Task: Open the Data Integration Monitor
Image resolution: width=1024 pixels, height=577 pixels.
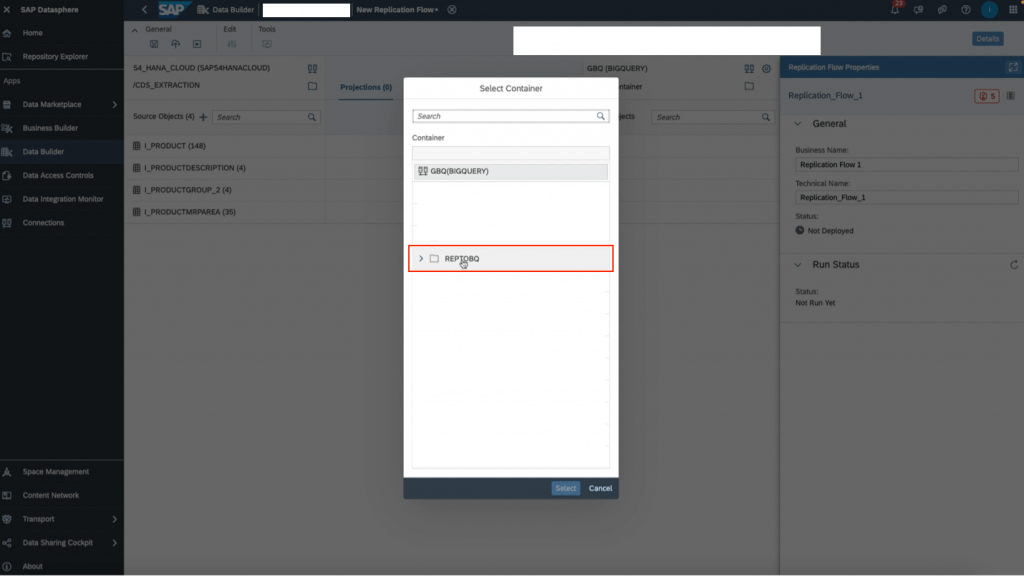Action: pos(63,199)
